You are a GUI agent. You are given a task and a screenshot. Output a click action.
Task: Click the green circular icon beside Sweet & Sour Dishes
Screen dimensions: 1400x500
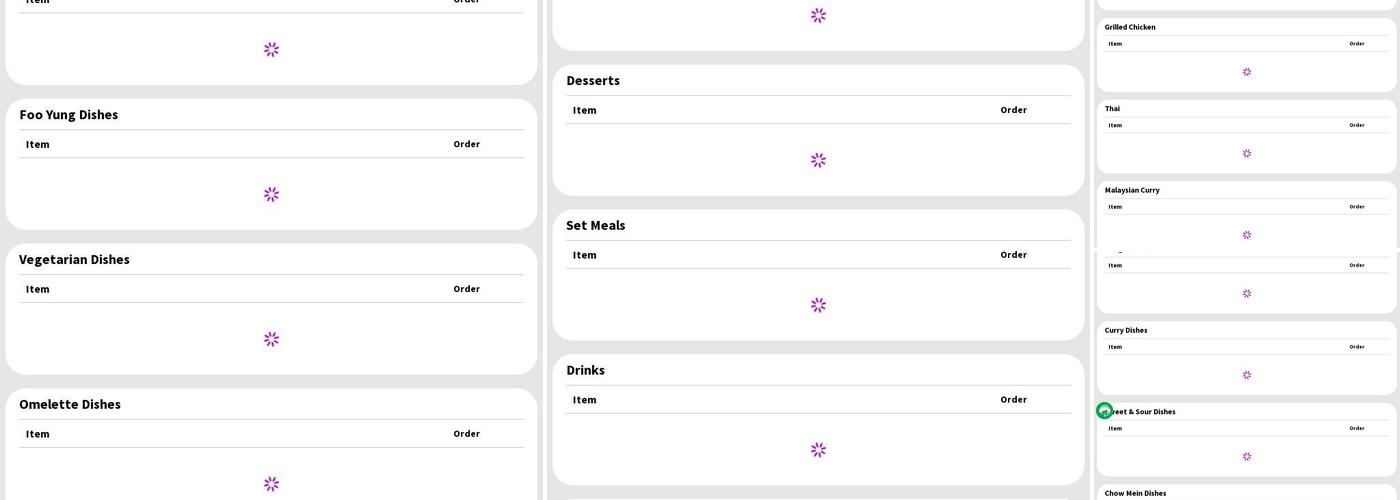pyautogui.click(x=1104, y=411)
